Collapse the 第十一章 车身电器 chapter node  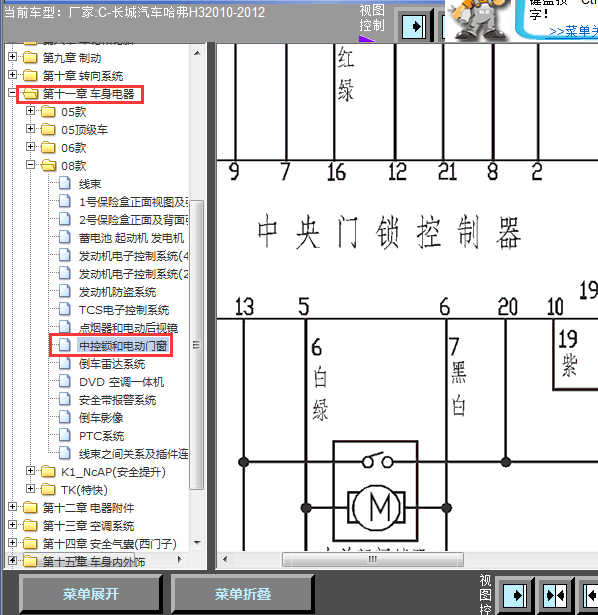(13, 93)
